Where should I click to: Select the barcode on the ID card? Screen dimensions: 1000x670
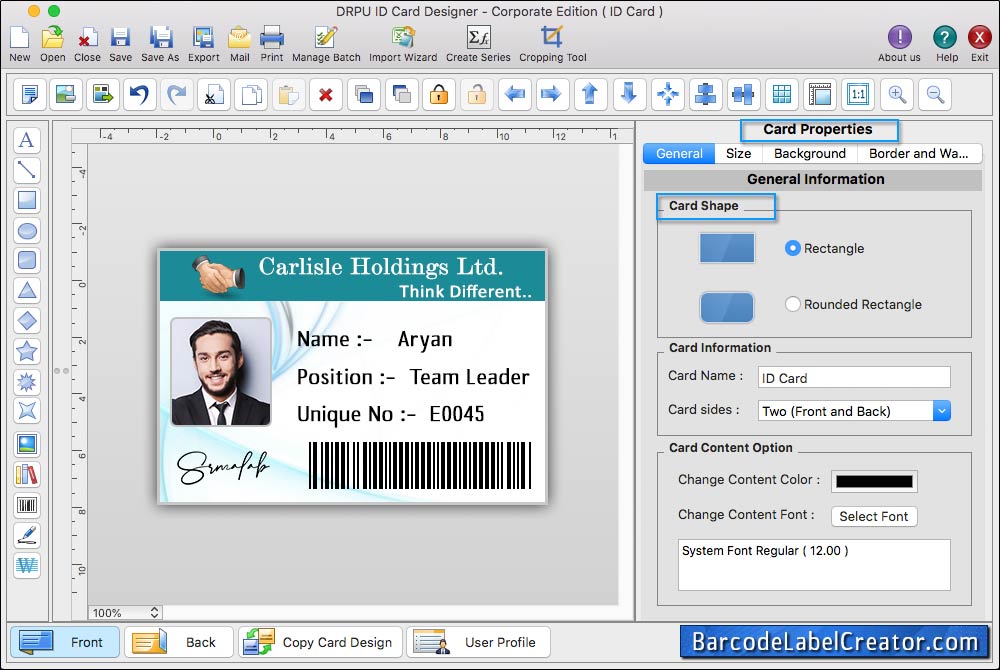[420, 466]
